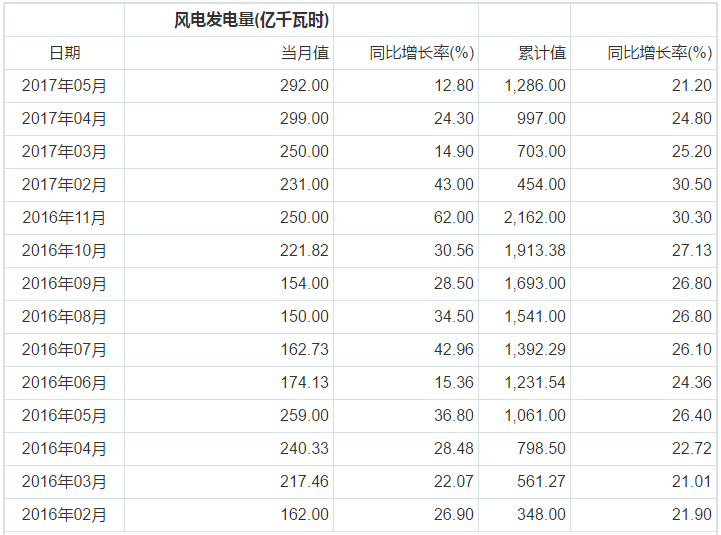721x535 pixels.
Task: Click cumulative value 1,541.00 cell
Action: tap(535, 317)
